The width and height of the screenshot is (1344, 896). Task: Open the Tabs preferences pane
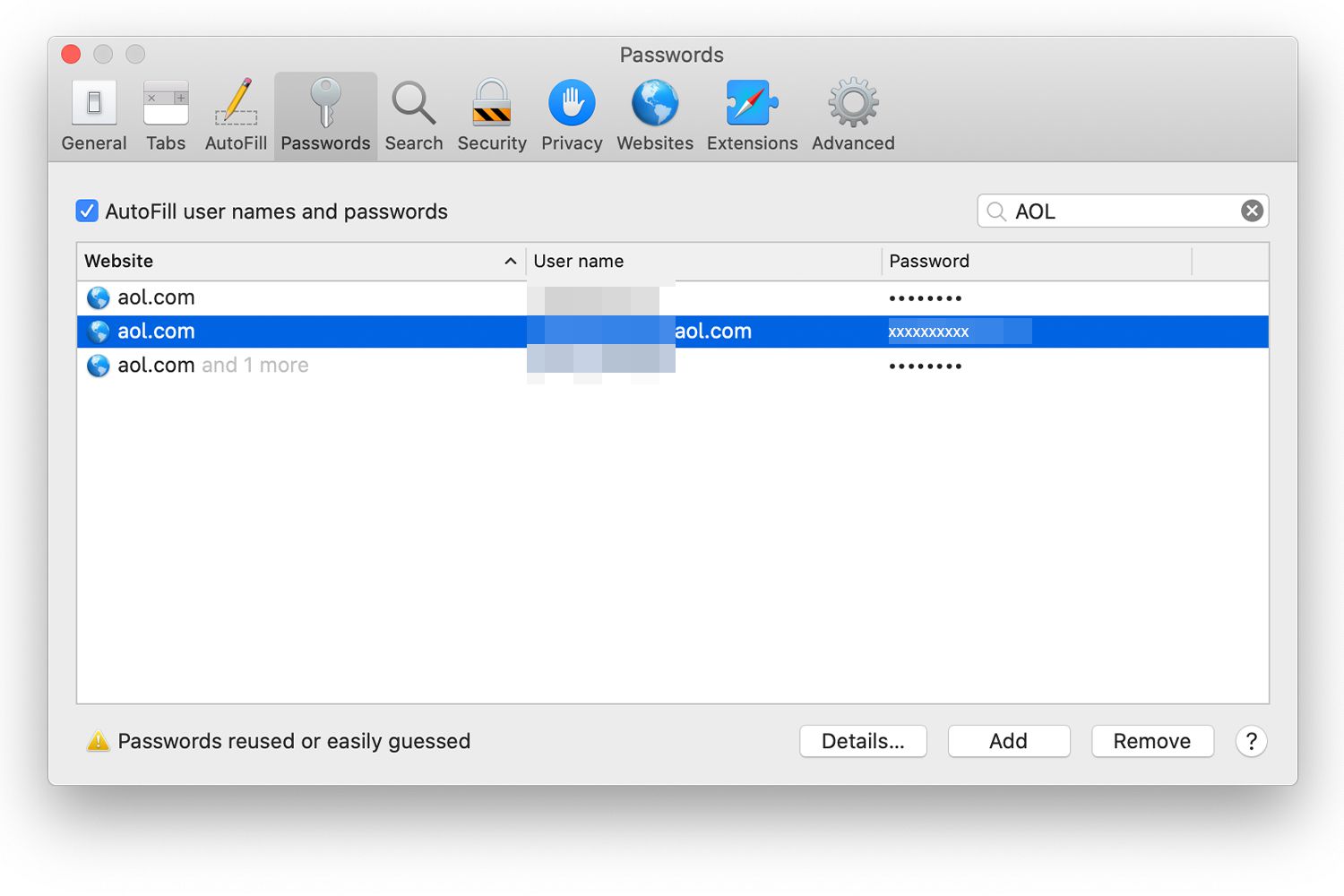[x=166, y=116]
